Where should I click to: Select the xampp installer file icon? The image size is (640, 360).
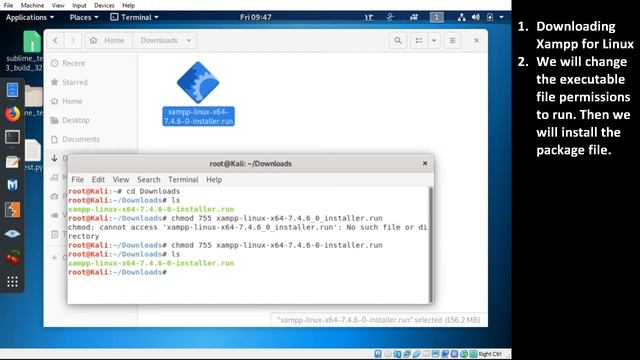pyautogui.click(x=198, y=82)
